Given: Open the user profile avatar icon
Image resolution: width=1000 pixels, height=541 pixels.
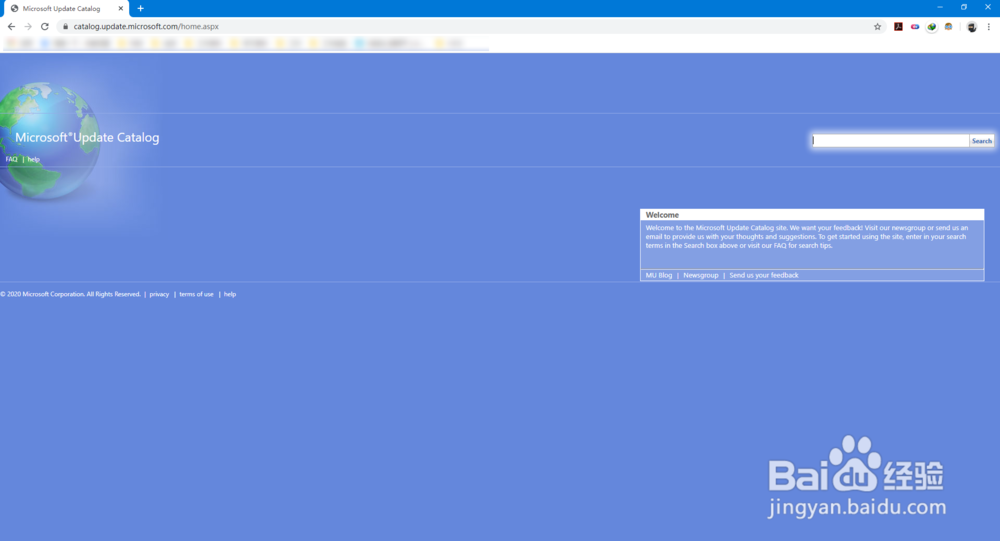Looking at the screenshot, I should (x=971, y=27).
